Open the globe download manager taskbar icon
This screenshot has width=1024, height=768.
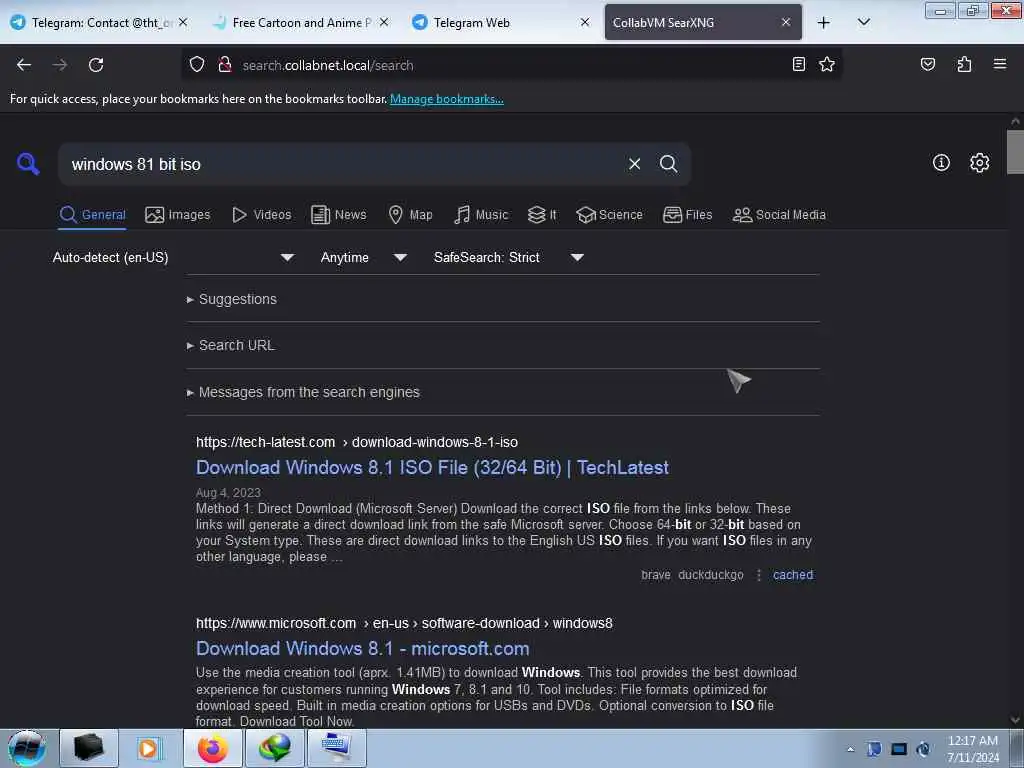pyautogui.click(x=274, y=748)
